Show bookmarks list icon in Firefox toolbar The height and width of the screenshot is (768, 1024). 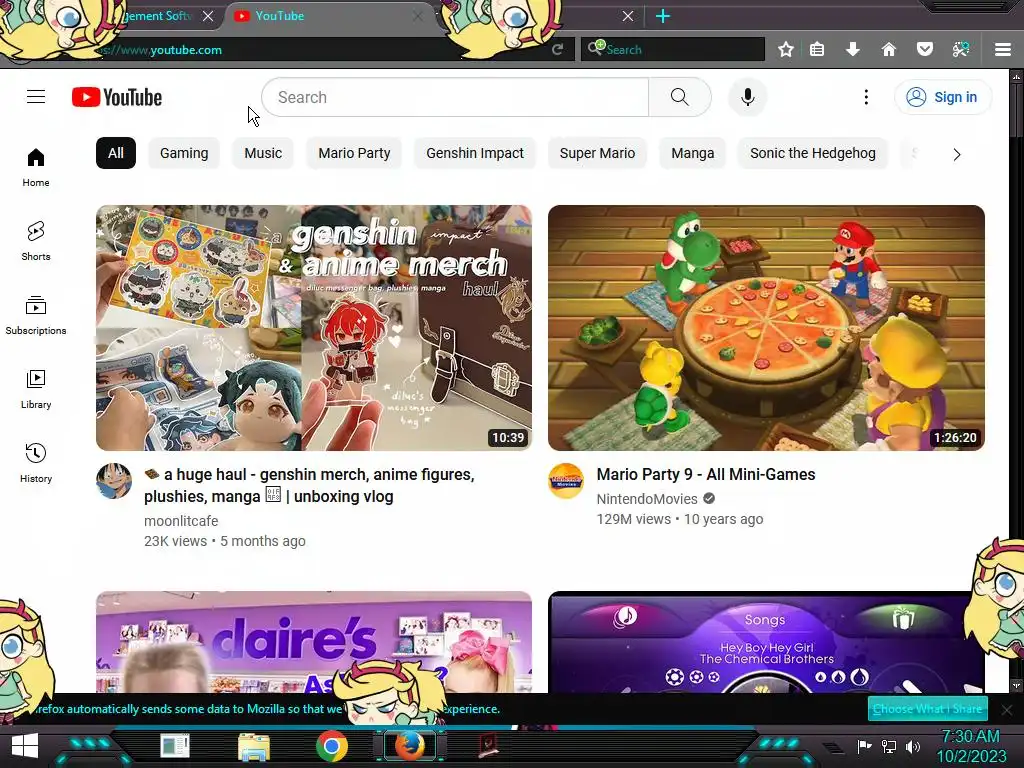pos(817,50)
